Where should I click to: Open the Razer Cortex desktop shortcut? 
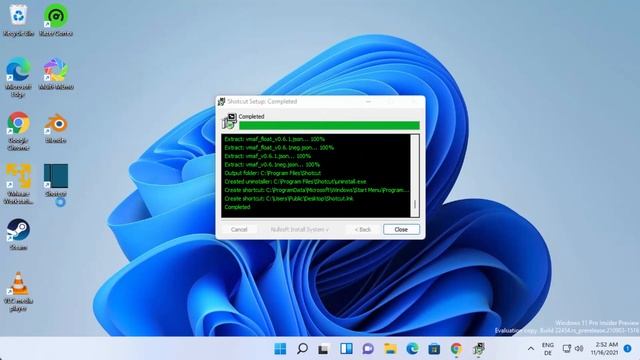pyautogui.click(x=56, y=20)
